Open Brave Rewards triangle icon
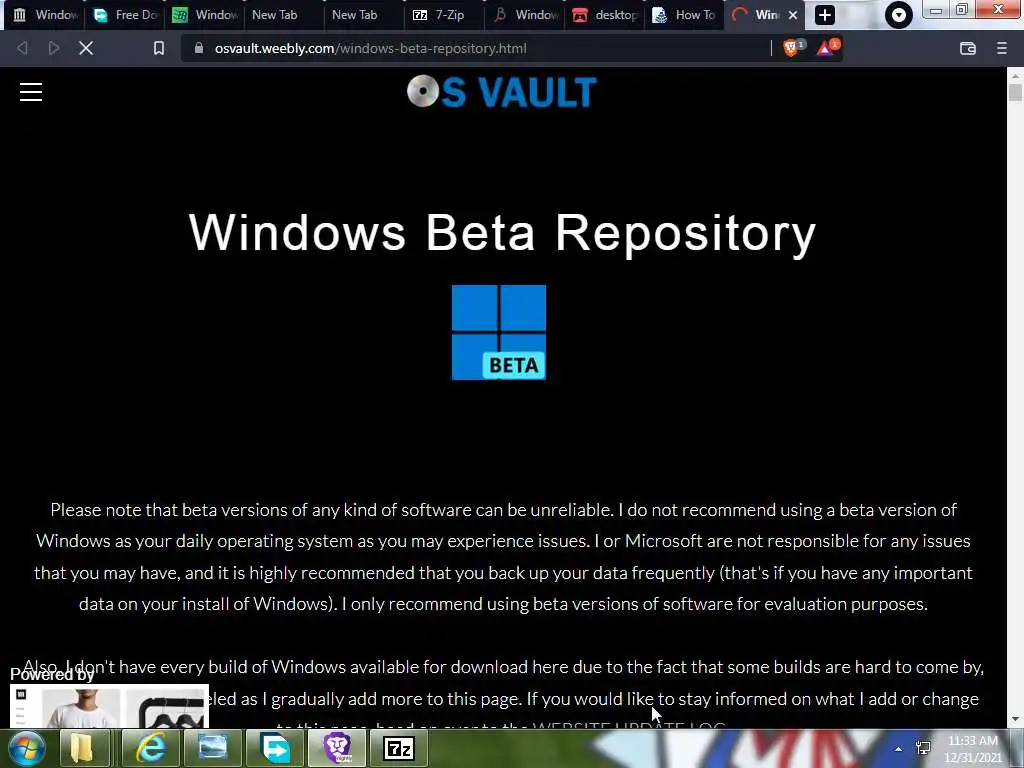 point(827,48)
